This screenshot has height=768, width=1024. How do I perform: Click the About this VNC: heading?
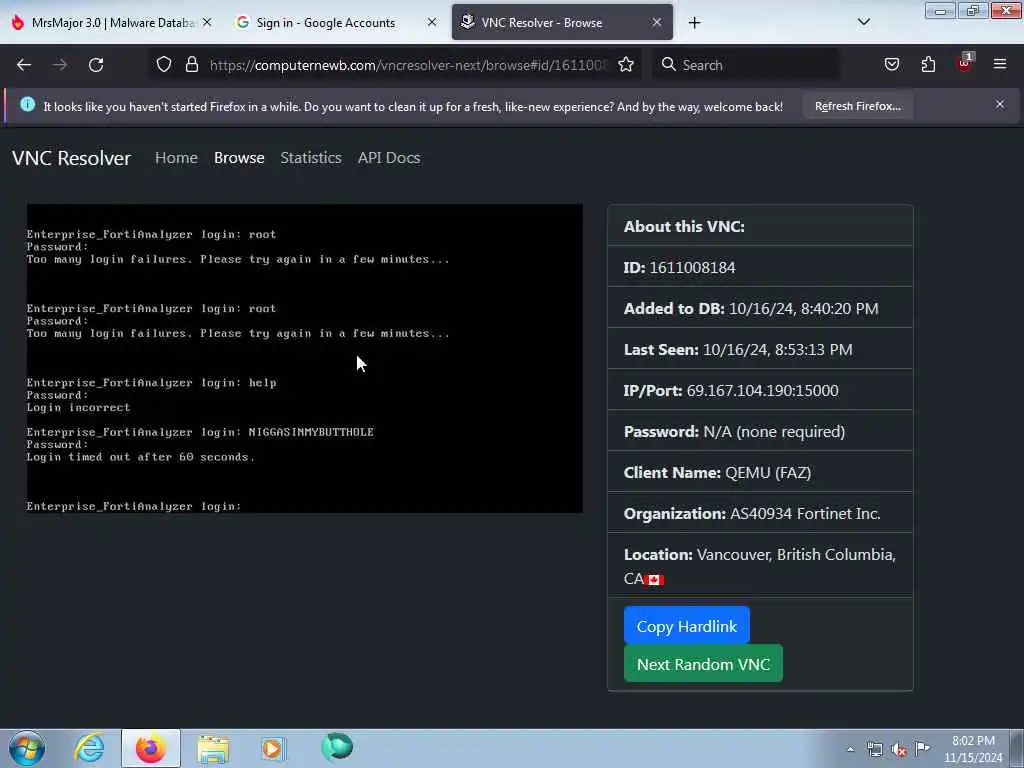[x=684, y=227]
